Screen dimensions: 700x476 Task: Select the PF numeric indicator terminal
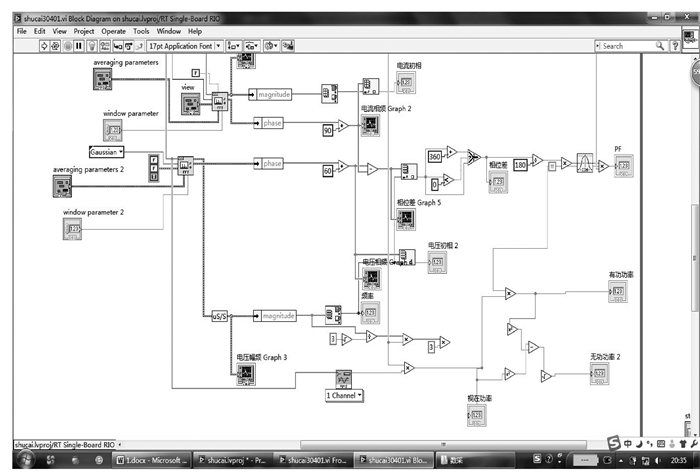point(624,165)
